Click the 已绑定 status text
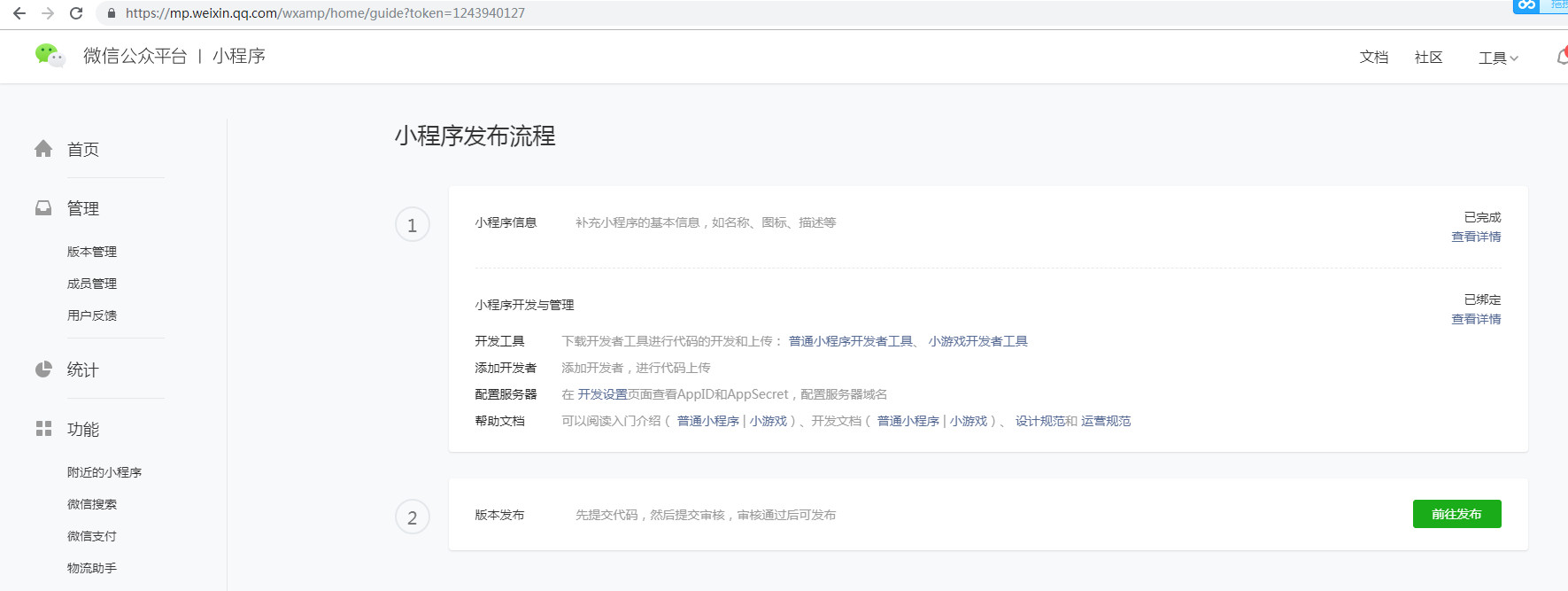The height and width of the screenshot is (591, 1568). coord(1482,299)
